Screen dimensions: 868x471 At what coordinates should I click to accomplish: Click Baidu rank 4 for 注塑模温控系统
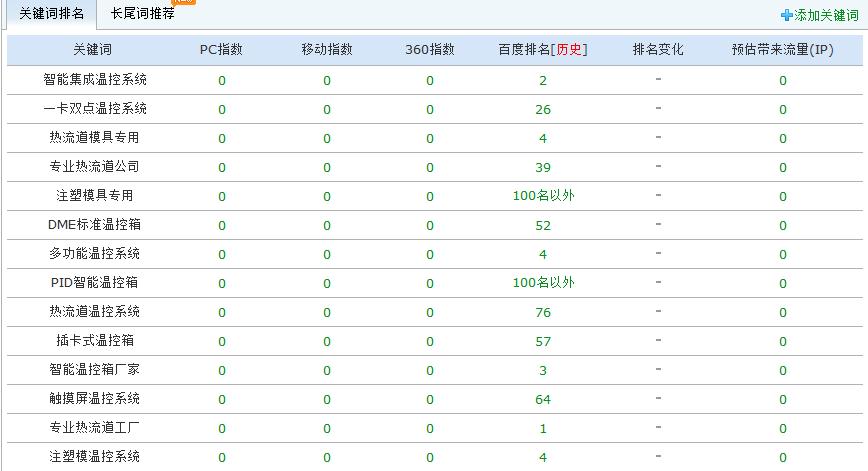[x=543, y=458]
